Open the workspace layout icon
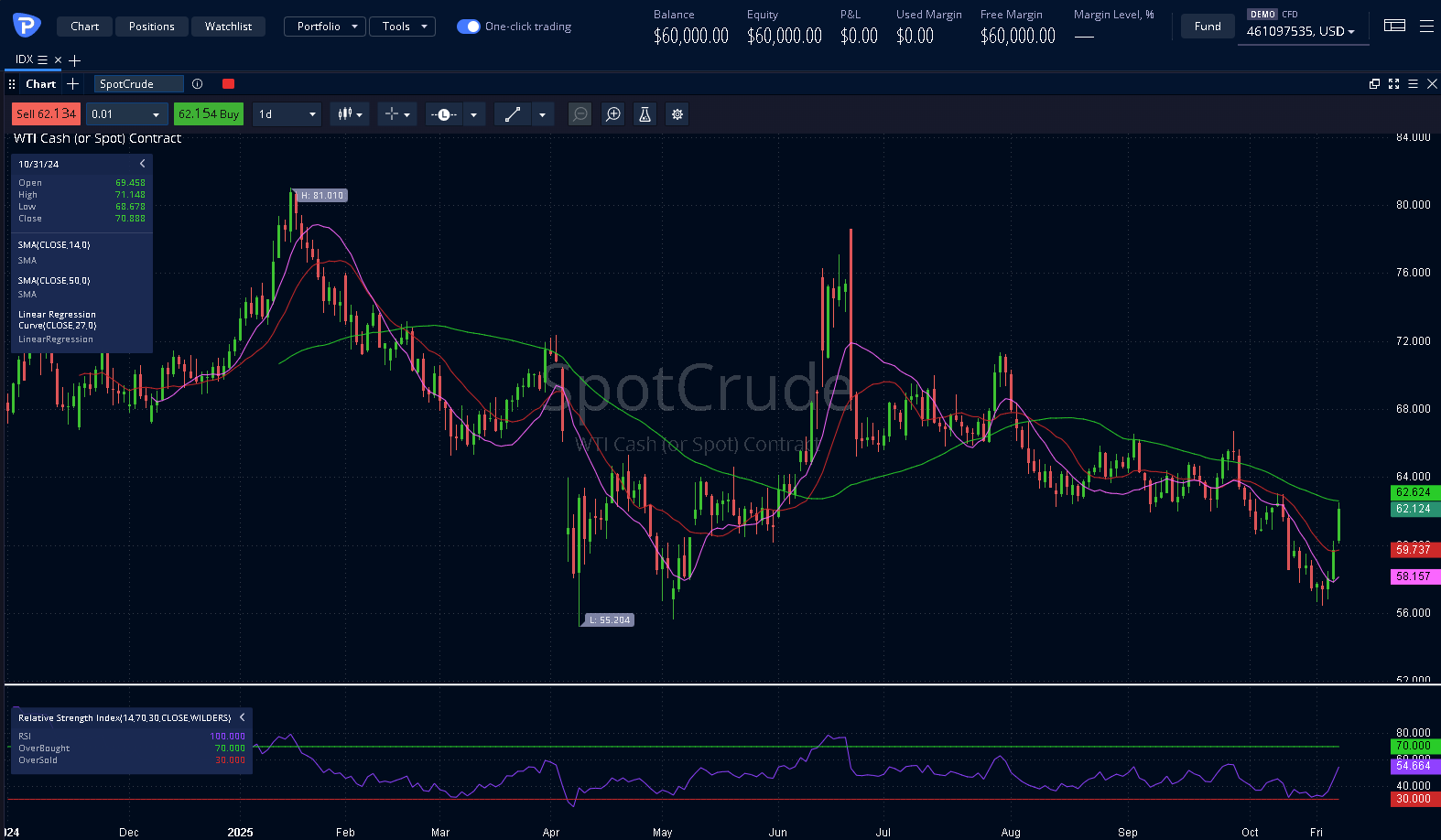This screenshot has width=1441, height=840. click(1394, 27)
